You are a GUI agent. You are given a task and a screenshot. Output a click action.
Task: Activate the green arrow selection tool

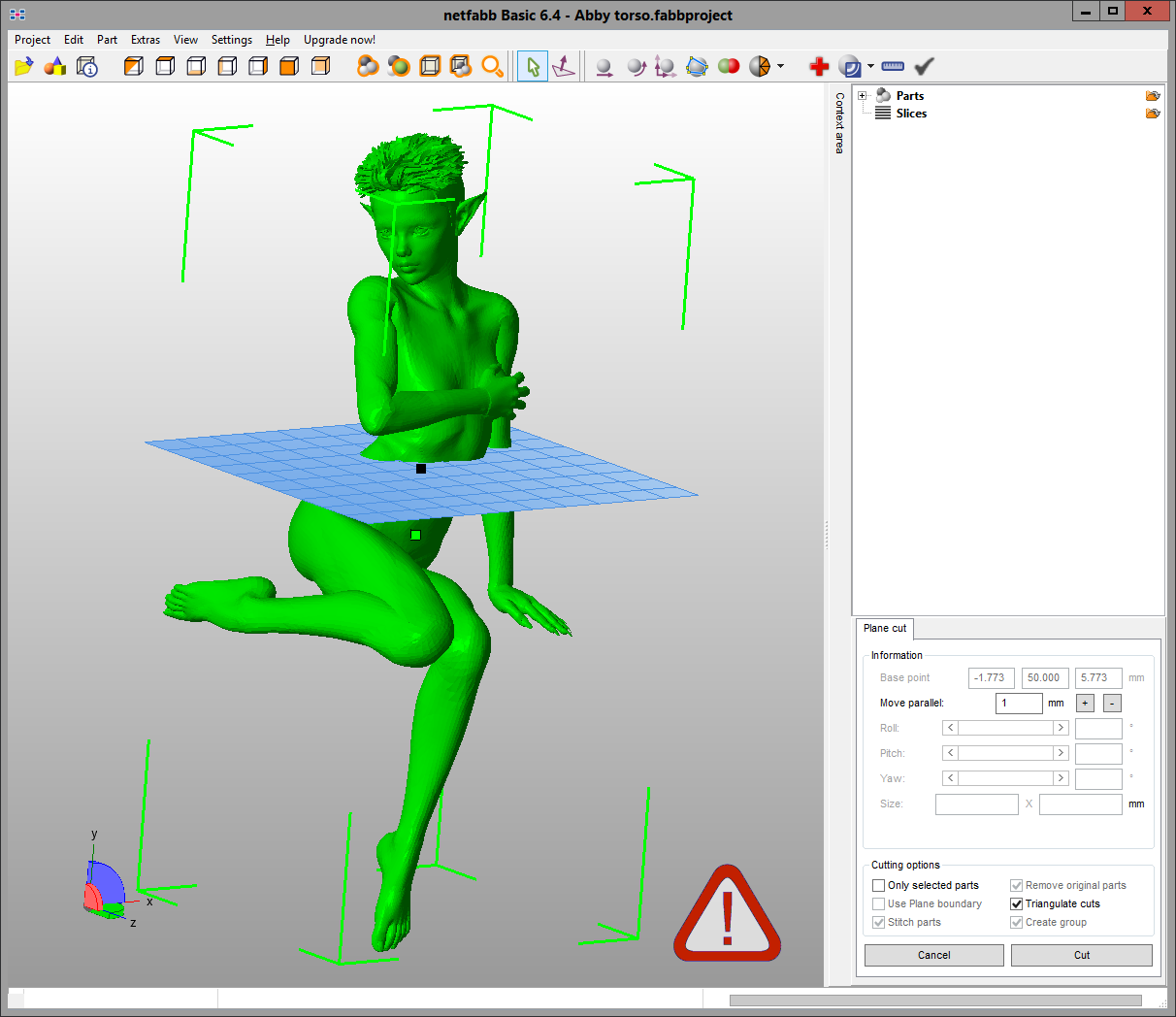533,66
